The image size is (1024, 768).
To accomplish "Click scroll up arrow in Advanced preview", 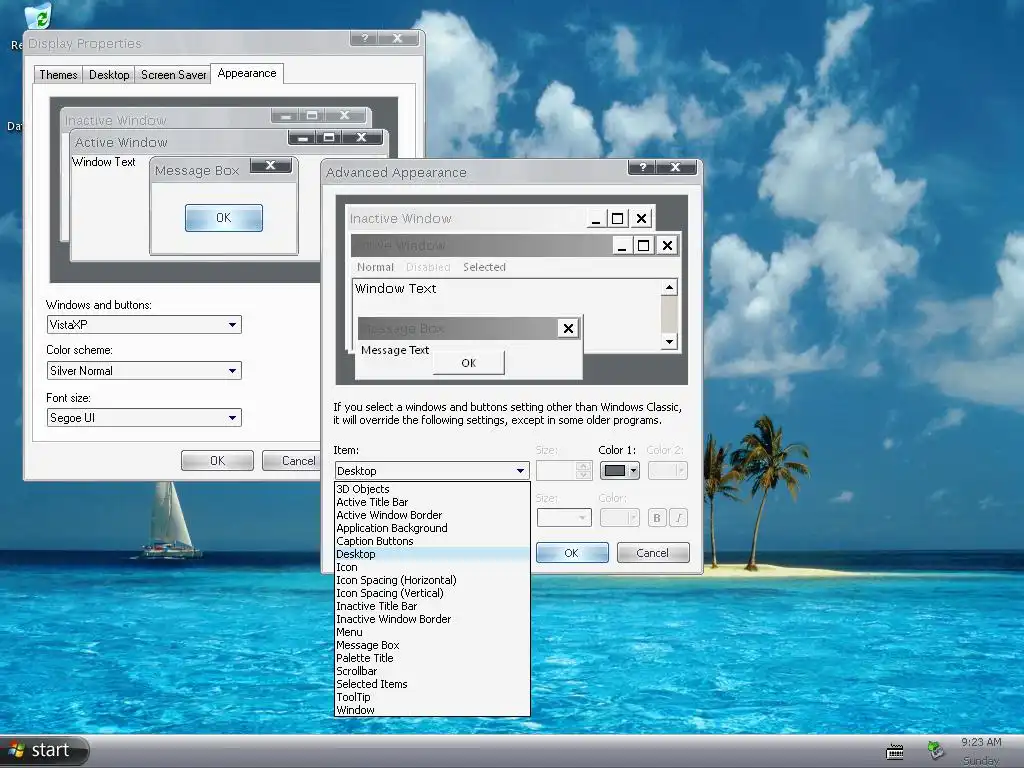I will coord(669,287).
